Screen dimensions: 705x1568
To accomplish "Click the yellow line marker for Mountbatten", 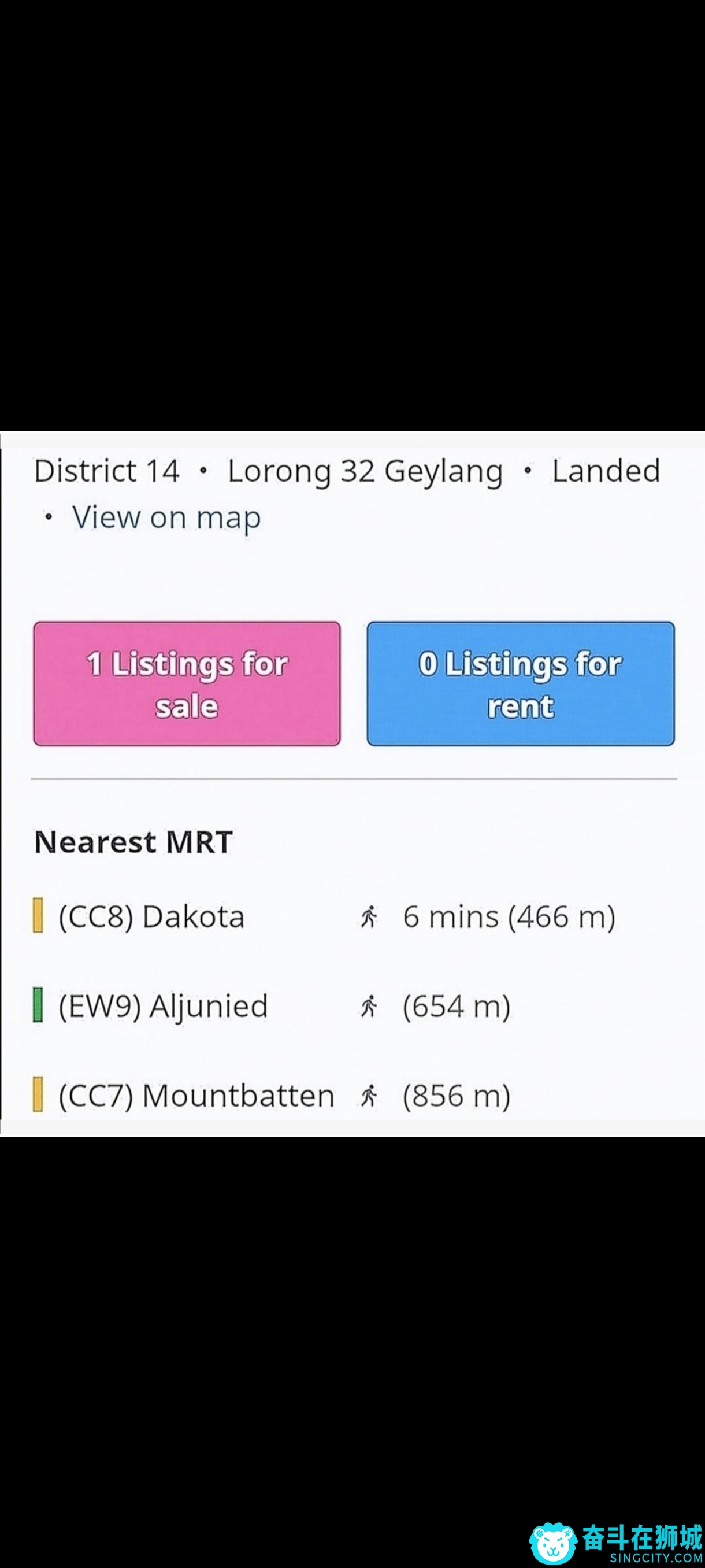I will (x=38, y=1094).
